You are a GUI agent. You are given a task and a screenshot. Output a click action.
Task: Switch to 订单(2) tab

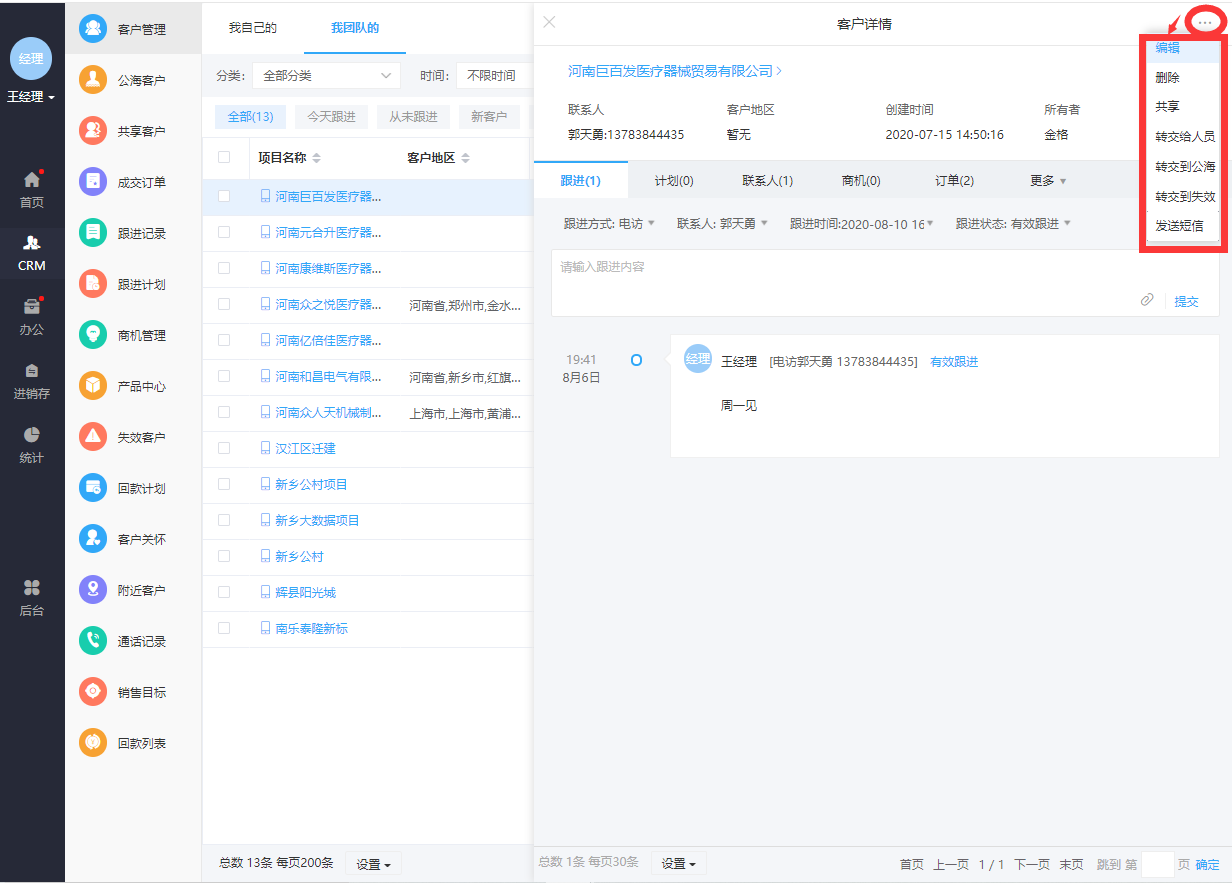pos(954,181)
